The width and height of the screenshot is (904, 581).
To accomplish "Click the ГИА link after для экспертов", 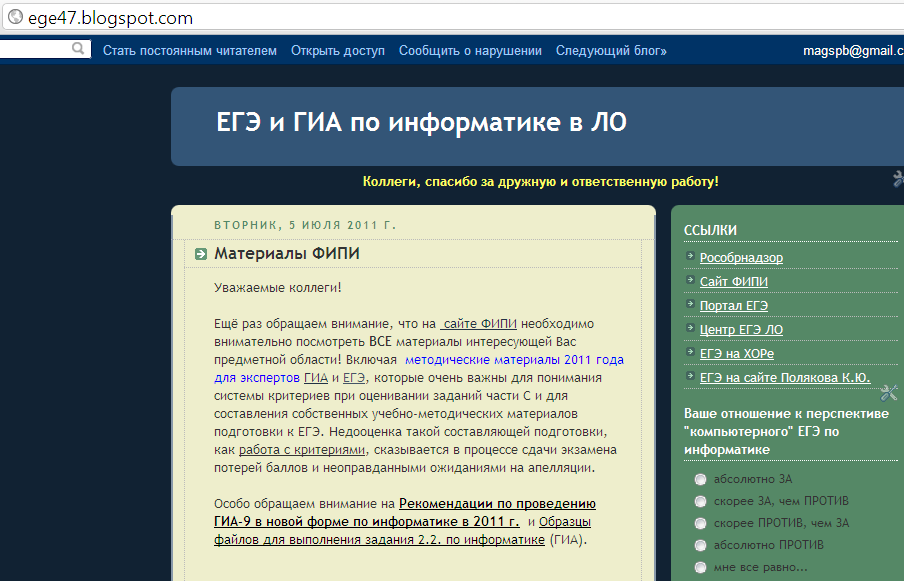I will click(x=316, y=378).
